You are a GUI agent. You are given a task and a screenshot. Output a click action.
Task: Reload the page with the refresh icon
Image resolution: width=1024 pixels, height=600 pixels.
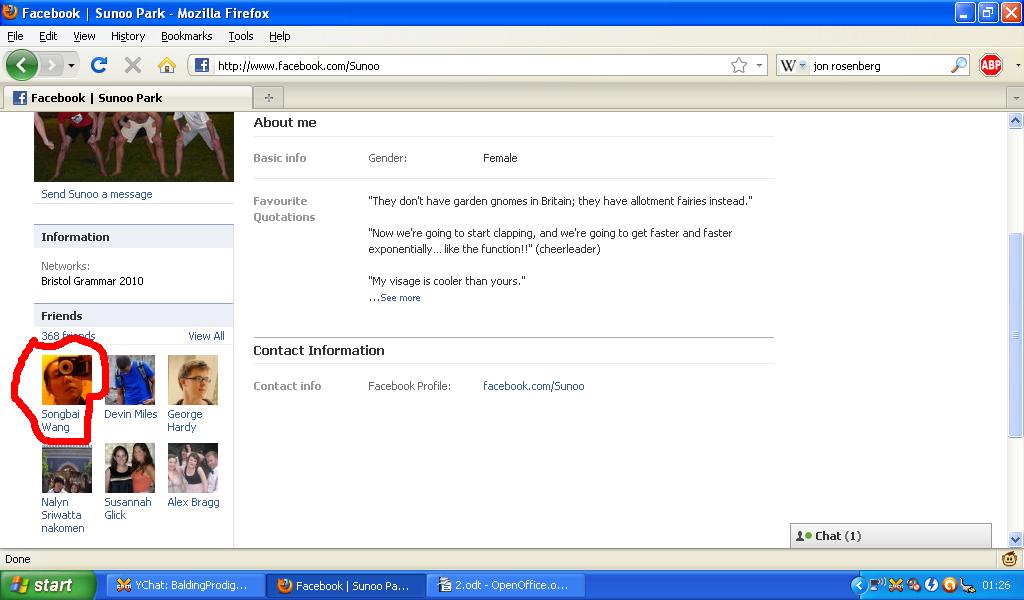coord(98,65)
